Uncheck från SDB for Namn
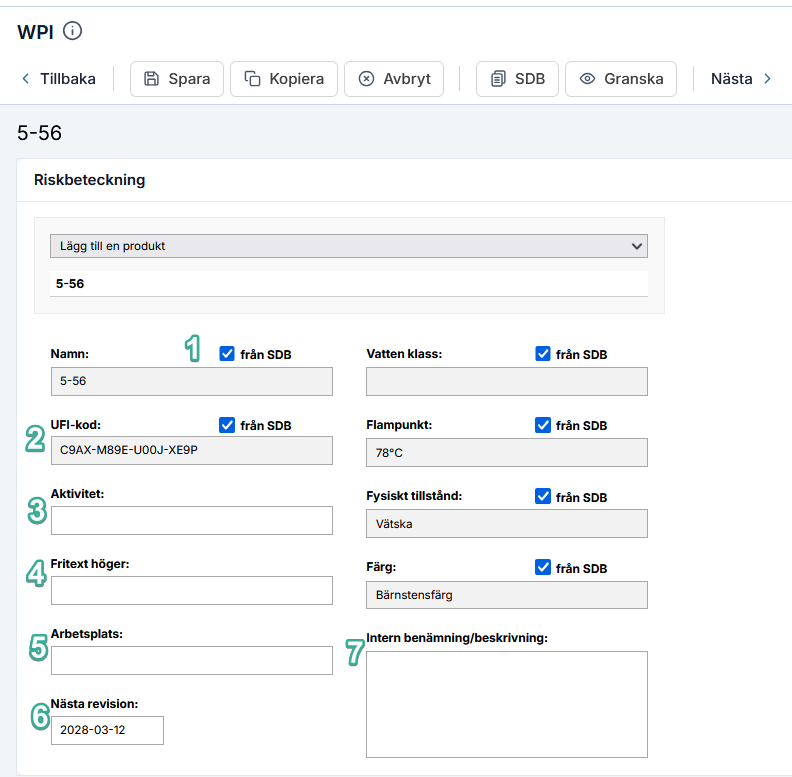This screenshot has width=792, height=777. tap(227, 354)
